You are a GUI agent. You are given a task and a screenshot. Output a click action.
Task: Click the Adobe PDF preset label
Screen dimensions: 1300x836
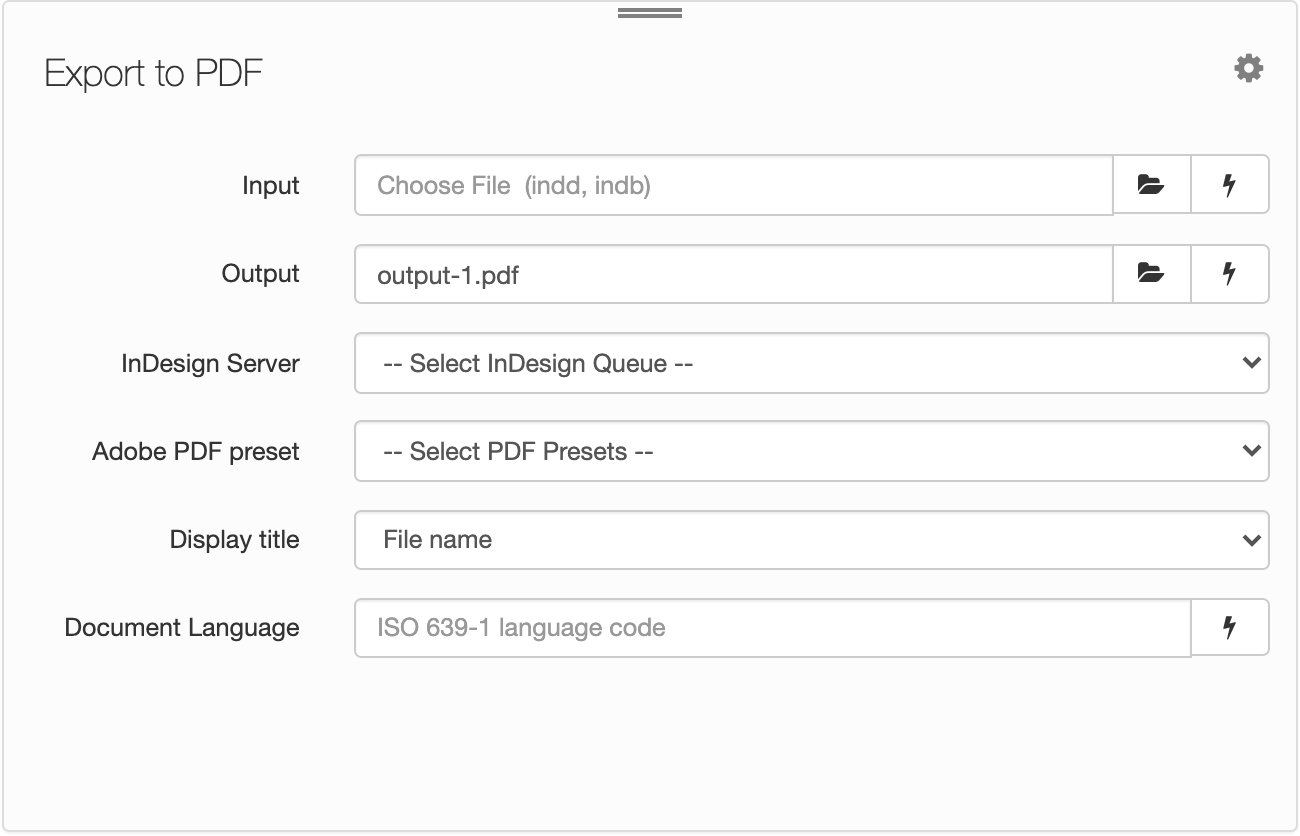point(196,452)
